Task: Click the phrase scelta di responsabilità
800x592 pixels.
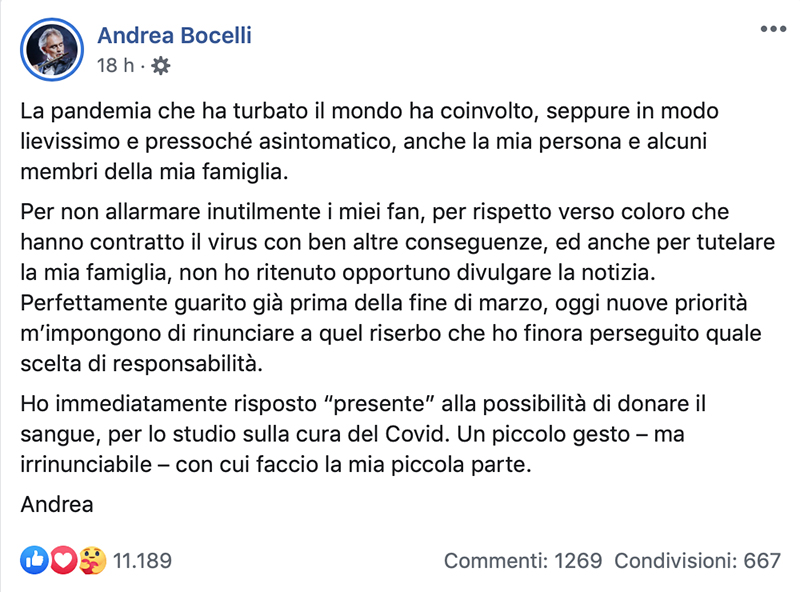Action: pos(141,364)
